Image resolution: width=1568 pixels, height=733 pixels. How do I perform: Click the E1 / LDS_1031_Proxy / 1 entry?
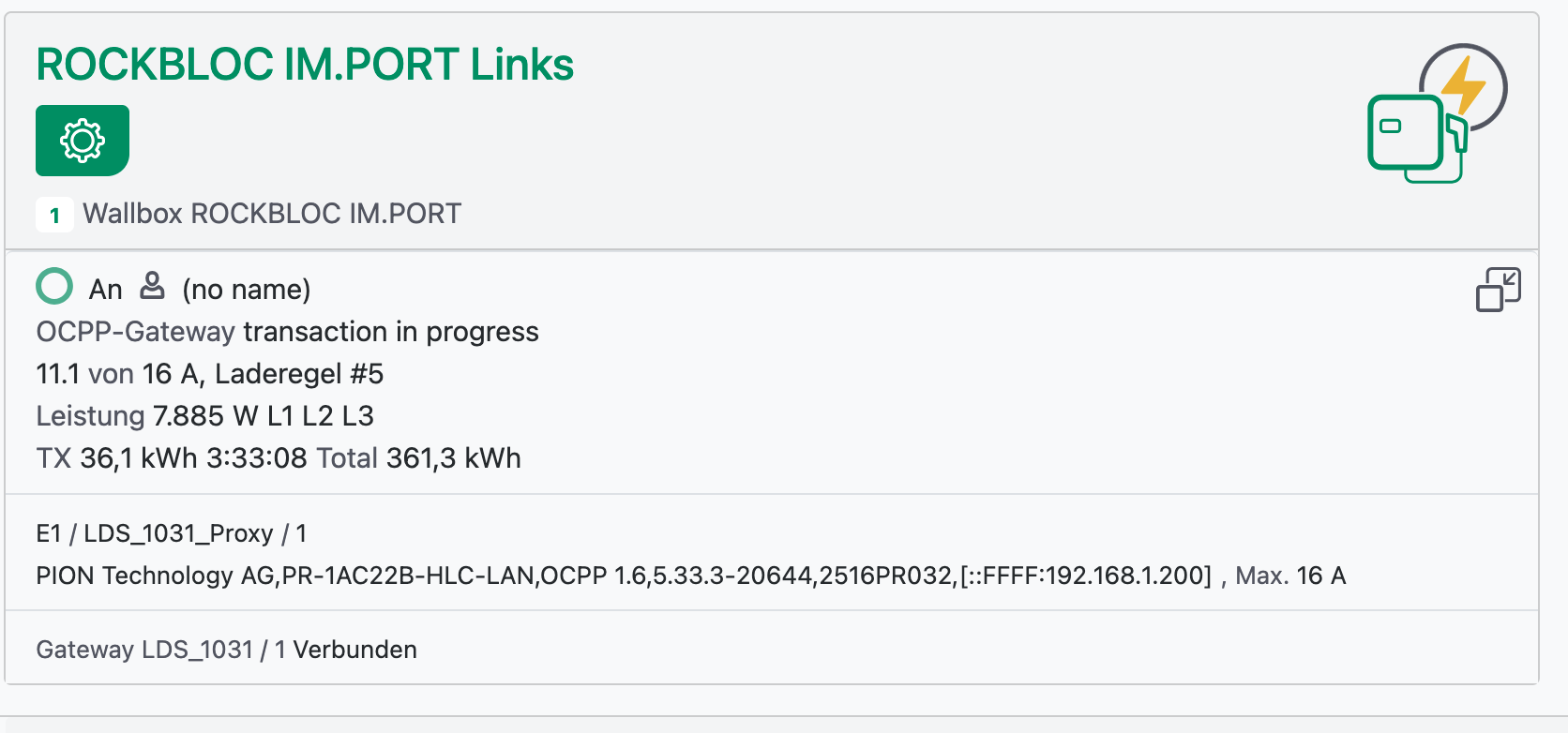coord(172,533)
